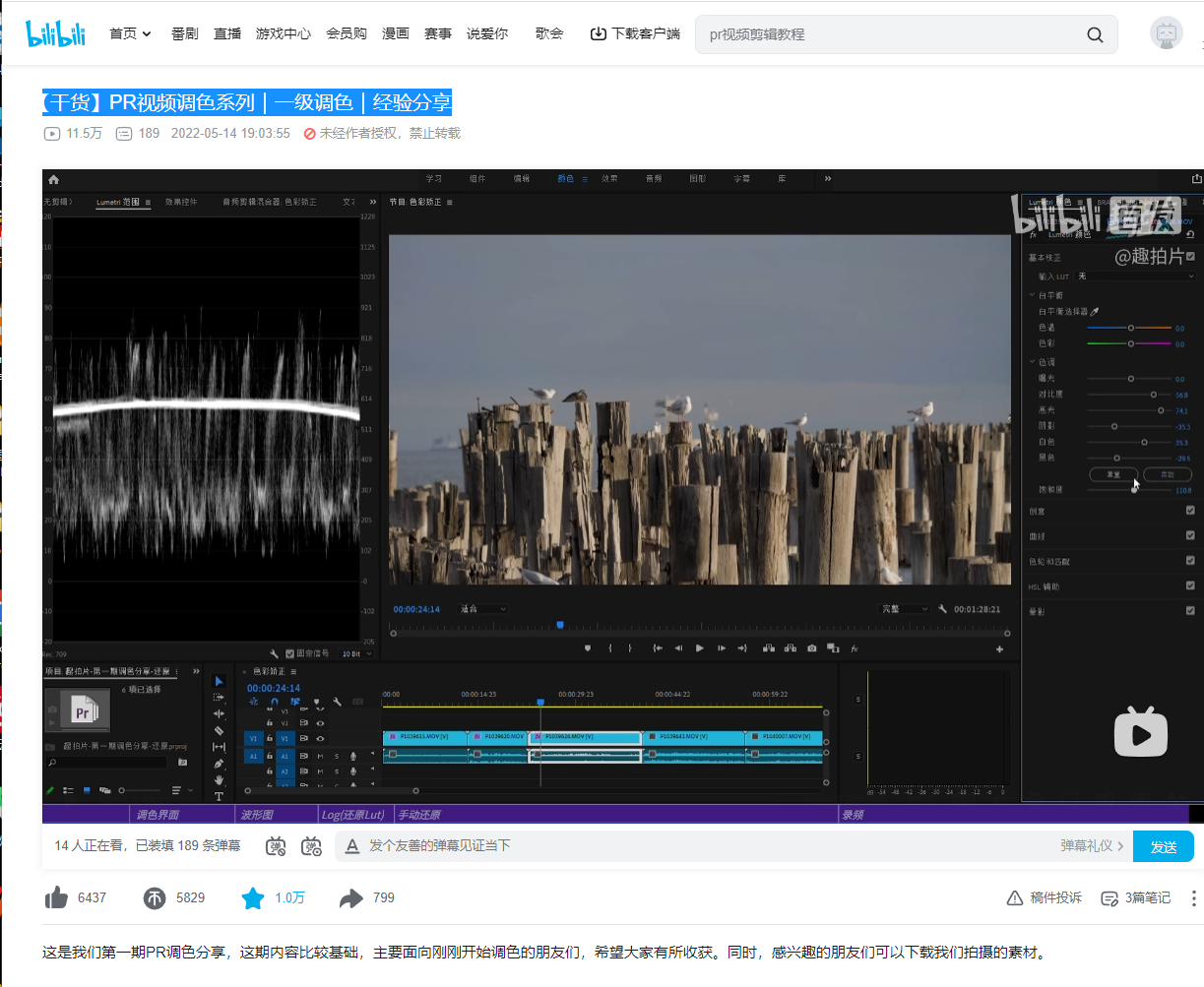Open 番剧 in the navbar
The image size is (1204, 987).
tap(185, 33)
